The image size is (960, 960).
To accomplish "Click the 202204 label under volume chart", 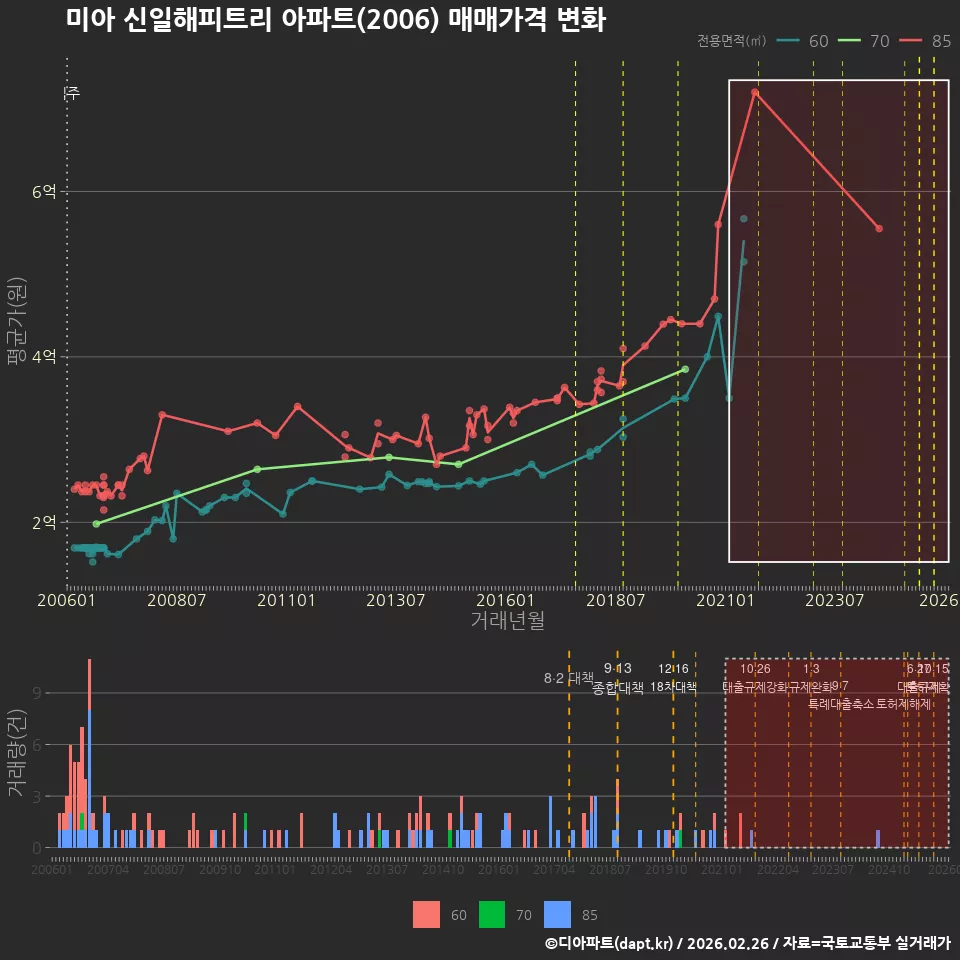I will [778, 869].
